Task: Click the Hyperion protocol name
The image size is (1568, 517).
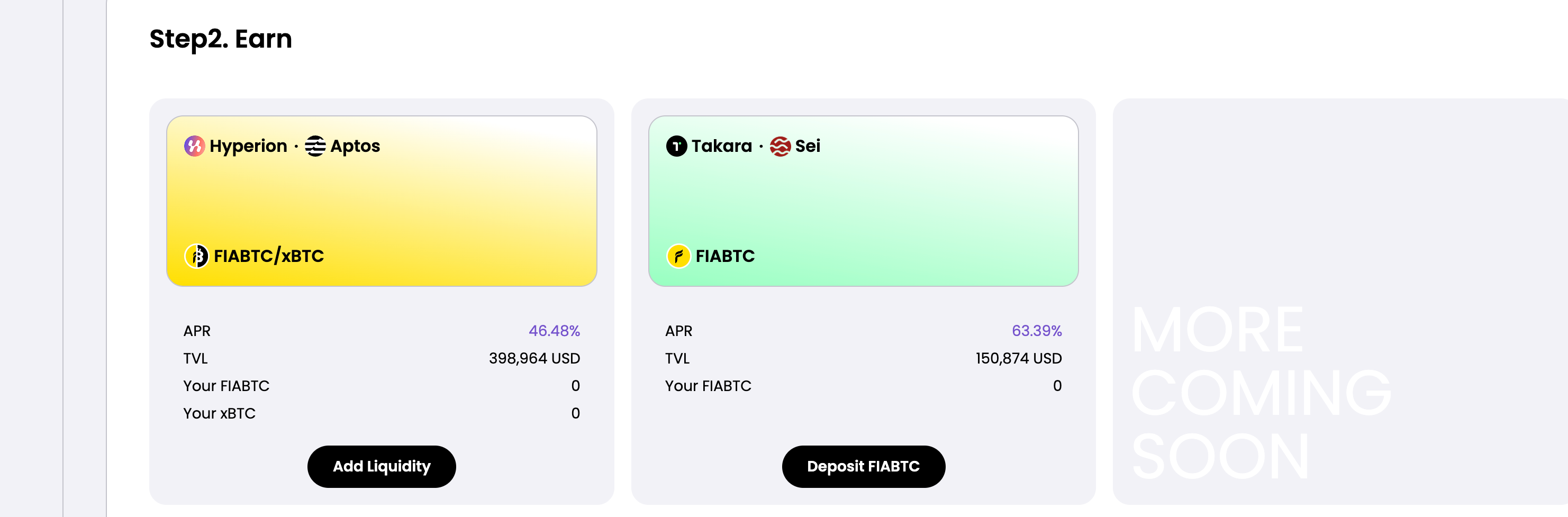Action: pos(248,146)
